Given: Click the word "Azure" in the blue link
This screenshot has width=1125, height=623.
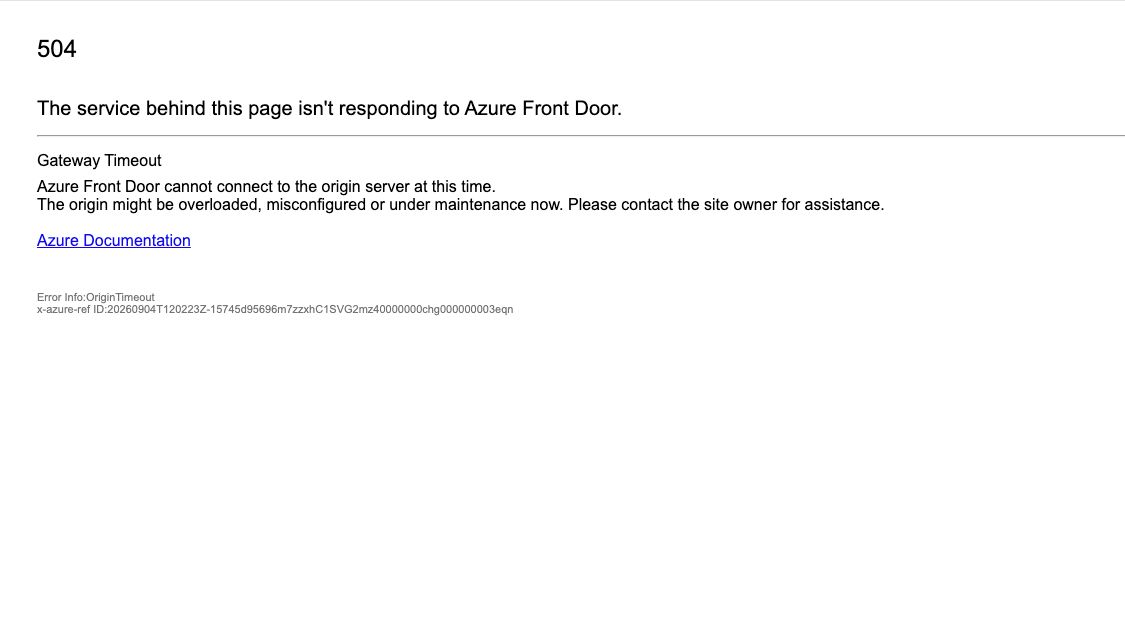Looking at the screenshot, I should tap(58, 240).
